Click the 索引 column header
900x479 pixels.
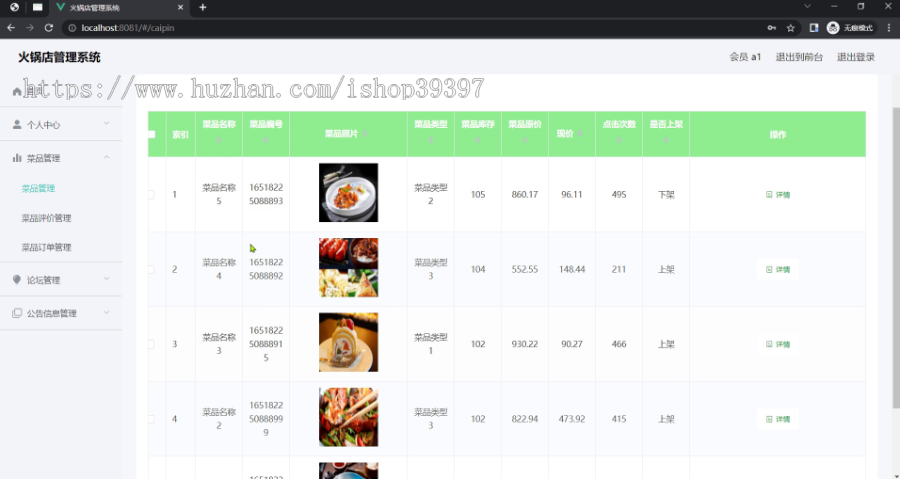click(x=180, y=134)
